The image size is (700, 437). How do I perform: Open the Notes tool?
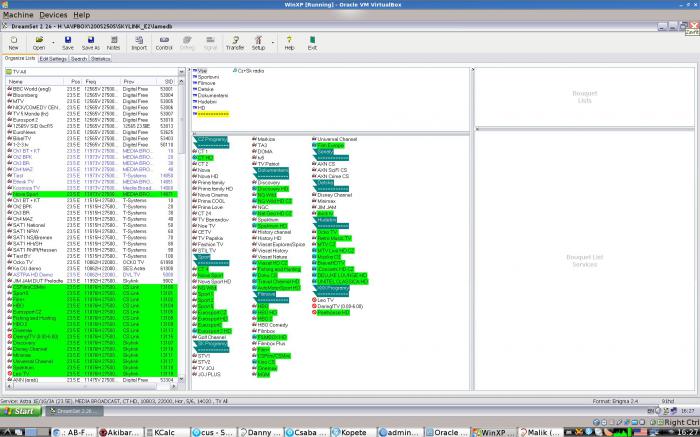click(x=113, y=43)
